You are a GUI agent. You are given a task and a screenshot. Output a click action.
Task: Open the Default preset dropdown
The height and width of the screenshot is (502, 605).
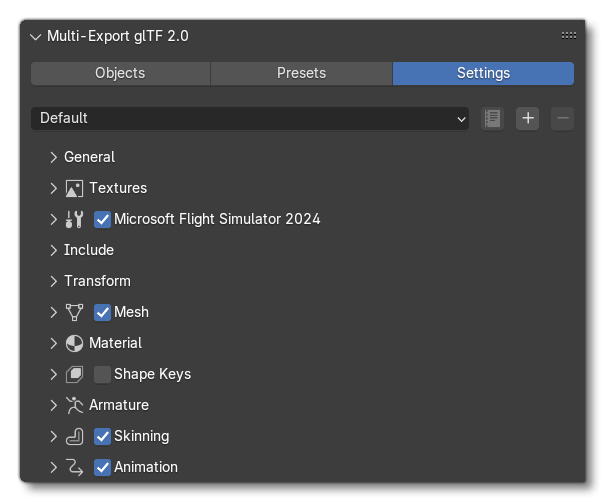tap(250, 118)
